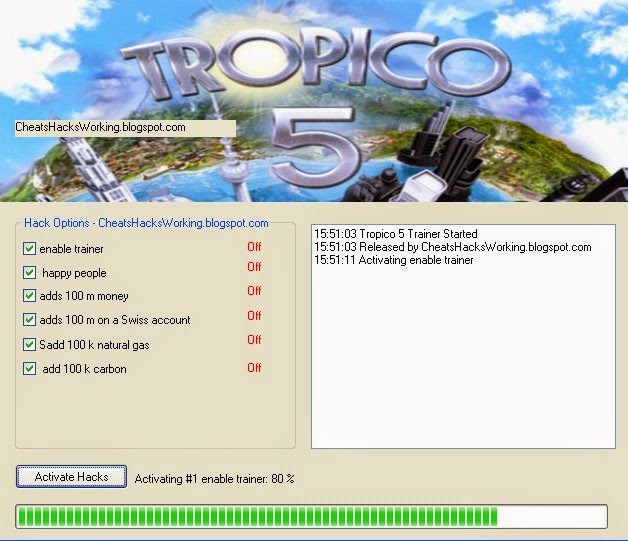Click Off status beside natural gas

click(254, 340)
